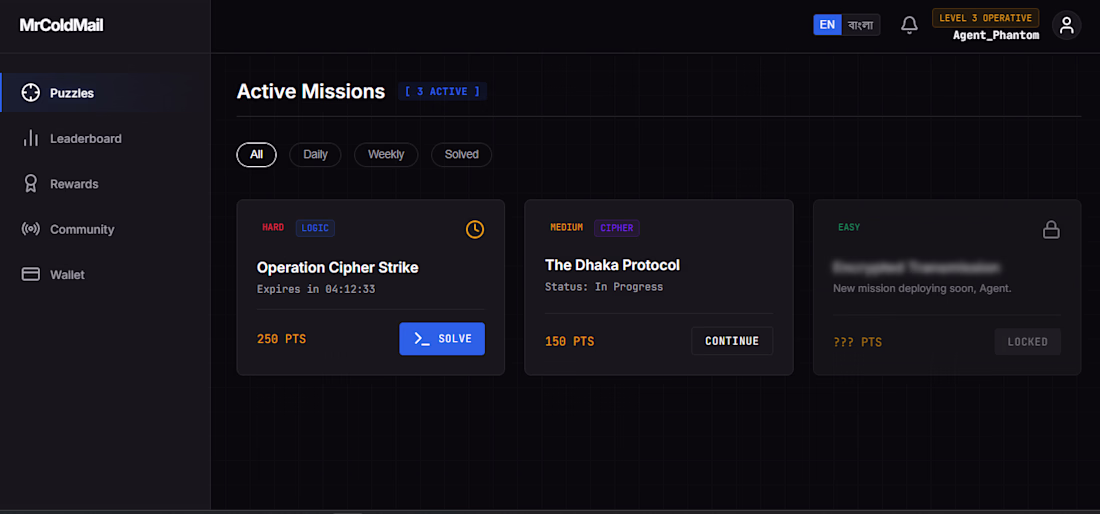Click the Community broadcast icon
The image size is (1100, 514).
pyautogui.click(x=30, y=229)
